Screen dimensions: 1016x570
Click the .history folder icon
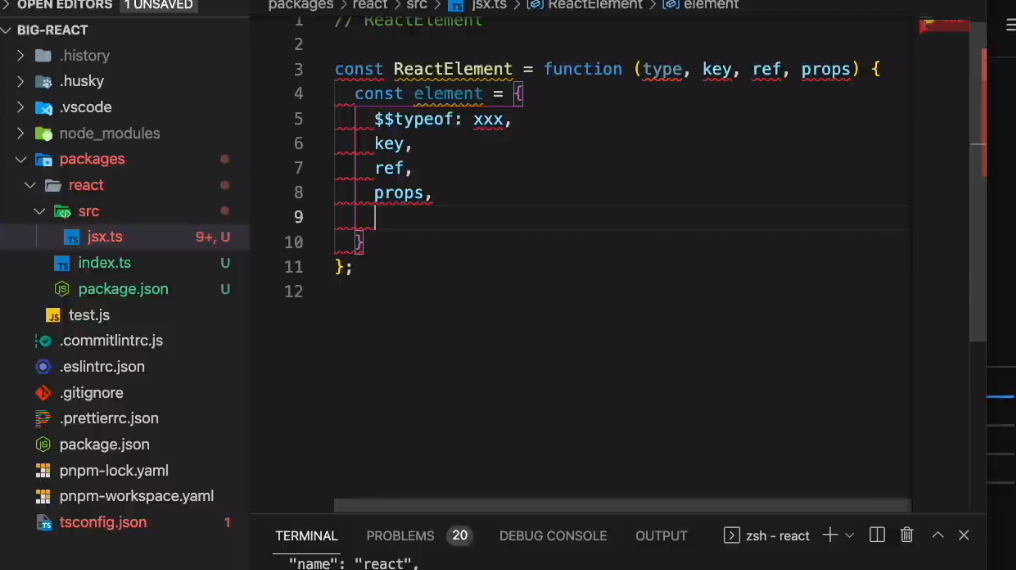(x=43, y=56)
